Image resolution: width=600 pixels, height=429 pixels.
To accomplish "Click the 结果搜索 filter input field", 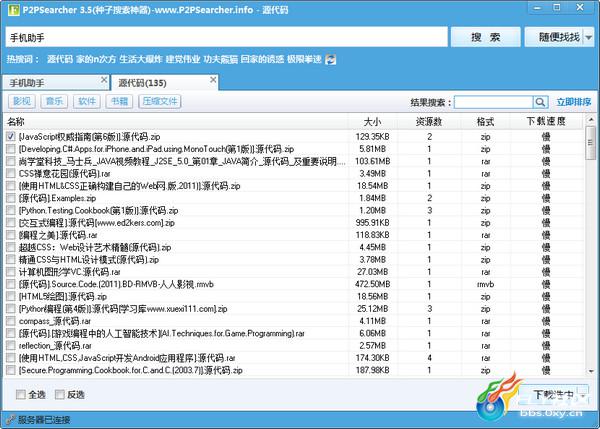I will (x=494, y=102).
